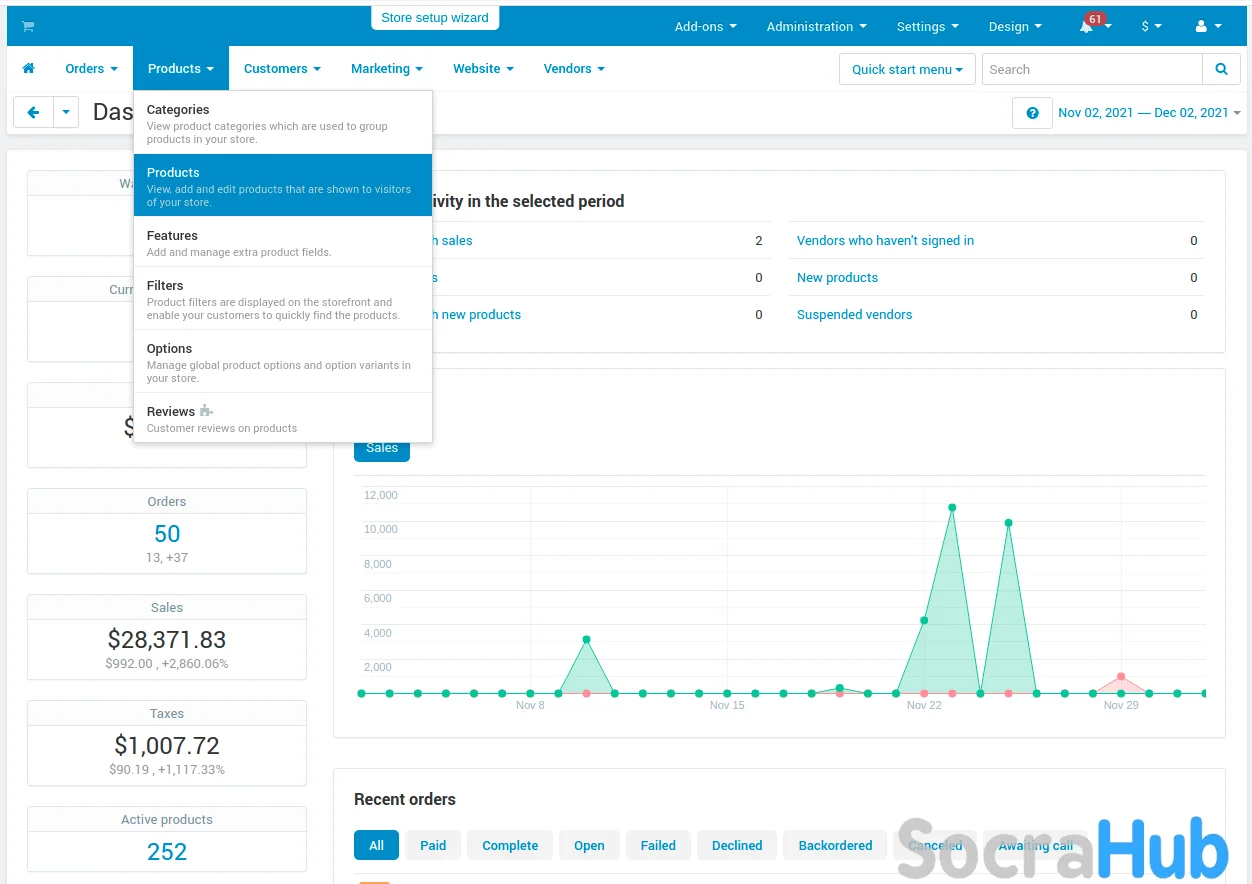Screen dimensions: 1252x884
Task: Click the home icon in navigation bar
Action: 29,69
